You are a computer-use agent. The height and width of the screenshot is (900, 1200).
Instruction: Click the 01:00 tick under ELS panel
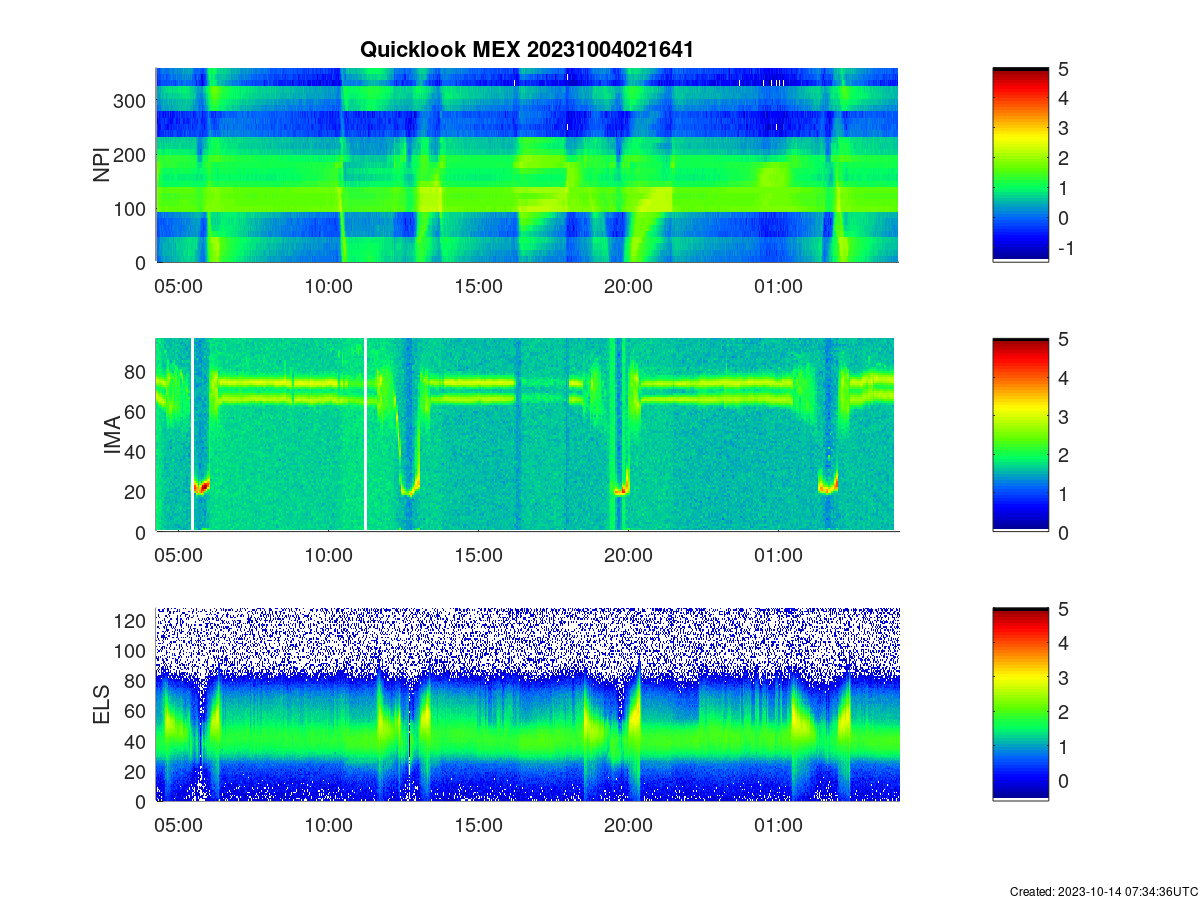pos(778,826)
